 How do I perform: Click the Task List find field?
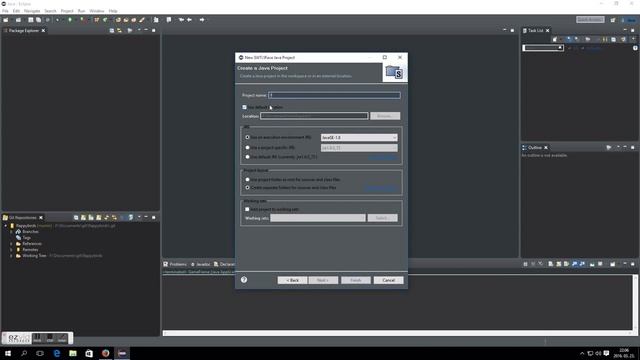point(543,48)
